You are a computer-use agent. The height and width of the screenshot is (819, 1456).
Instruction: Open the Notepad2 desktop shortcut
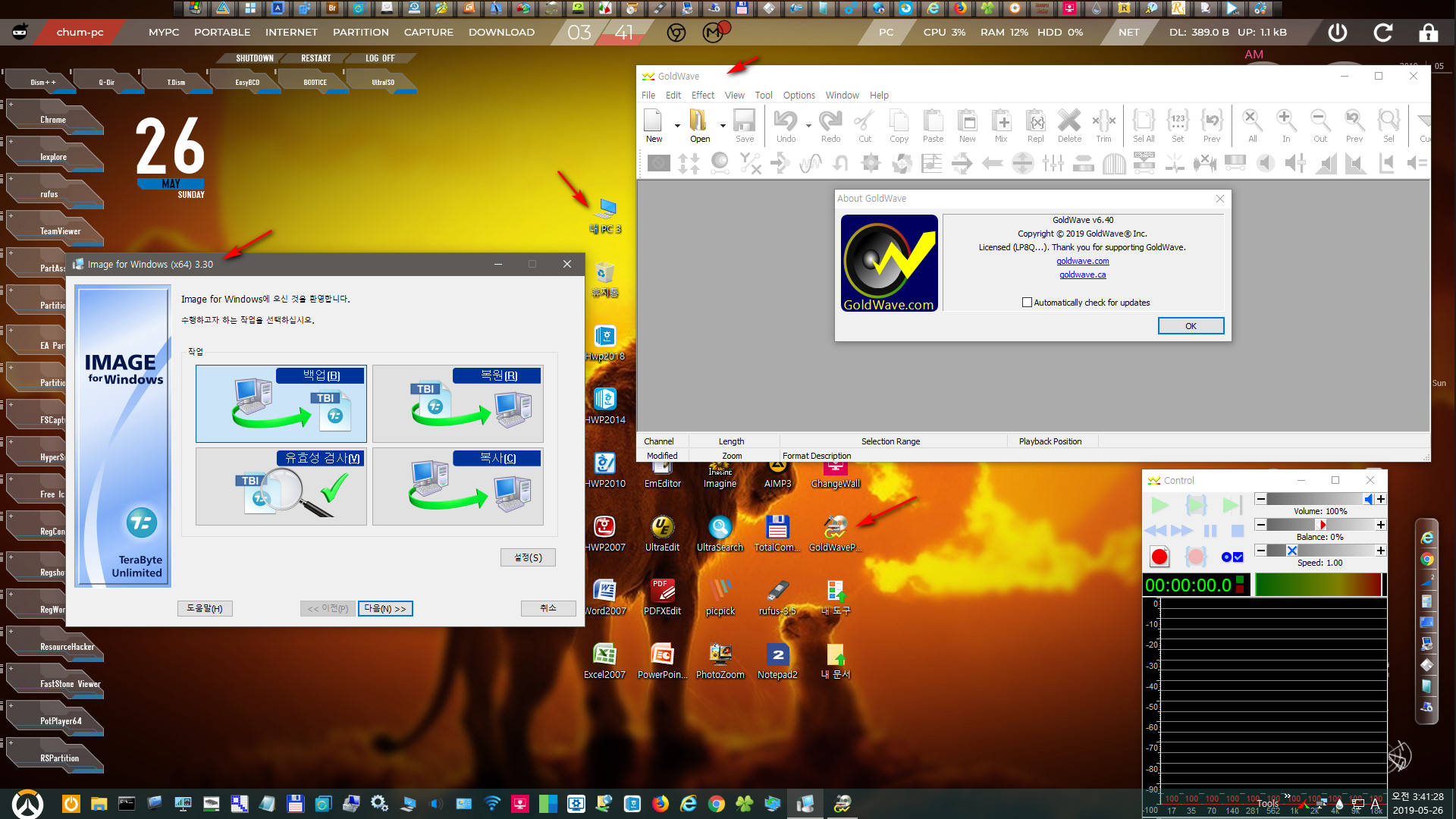777,661
